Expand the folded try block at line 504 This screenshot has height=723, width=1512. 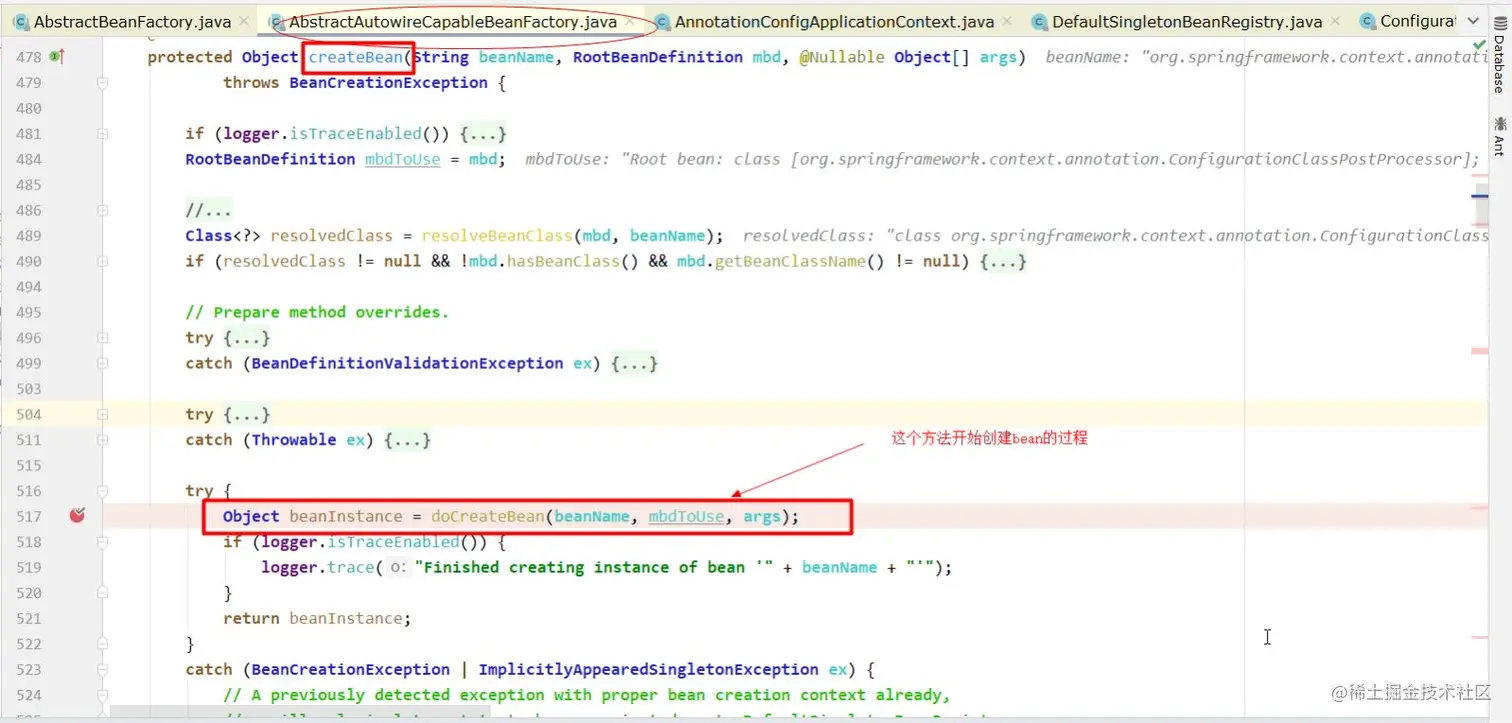coord(102,414)
